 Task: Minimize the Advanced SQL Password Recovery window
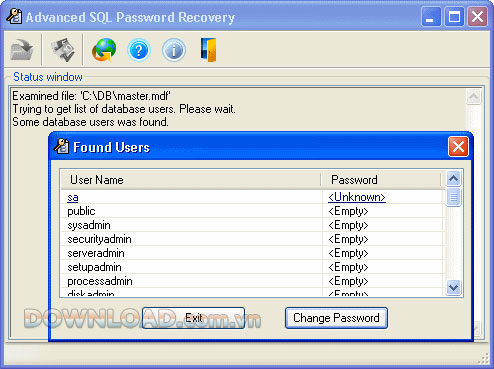pos(431,17)
